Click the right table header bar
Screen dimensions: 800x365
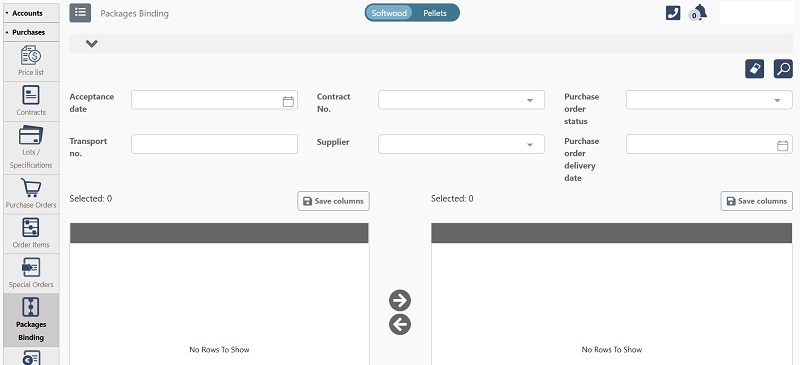coord(612,233)
